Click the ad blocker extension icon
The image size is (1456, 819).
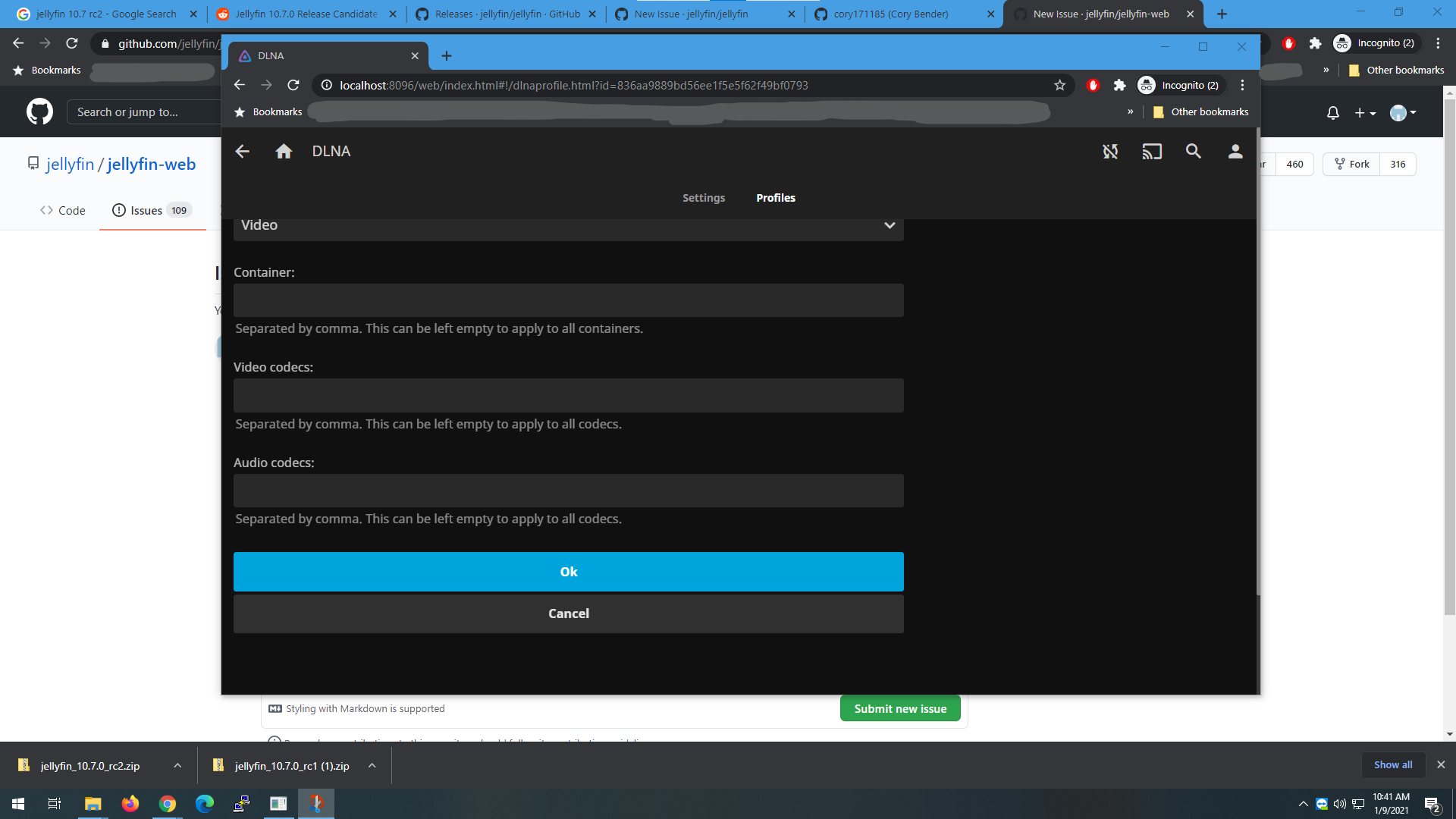[x=1094, y=85]
